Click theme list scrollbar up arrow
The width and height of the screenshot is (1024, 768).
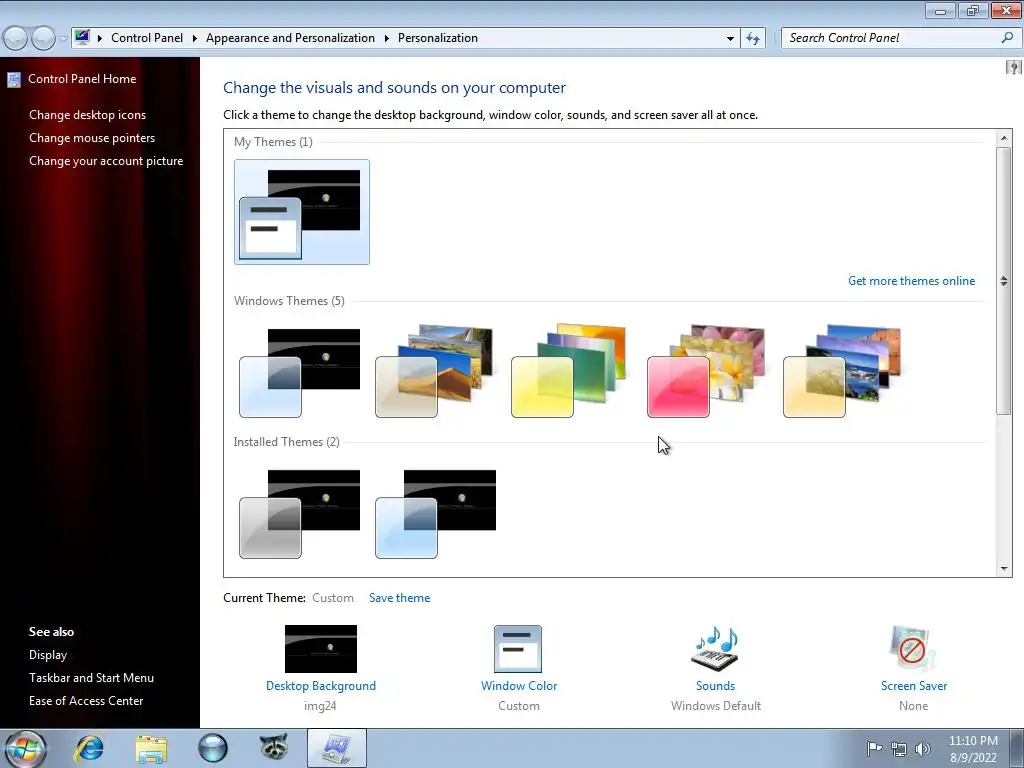click(x=1004, y=138)
